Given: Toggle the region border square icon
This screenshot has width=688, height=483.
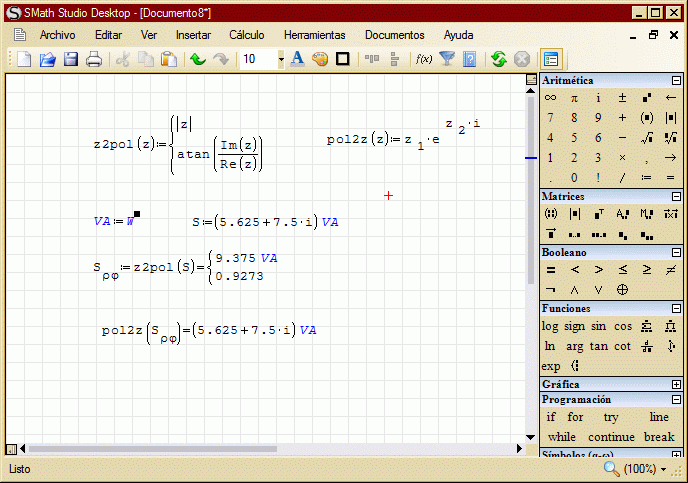Looking at the screenshot, I should pos(343,59).
